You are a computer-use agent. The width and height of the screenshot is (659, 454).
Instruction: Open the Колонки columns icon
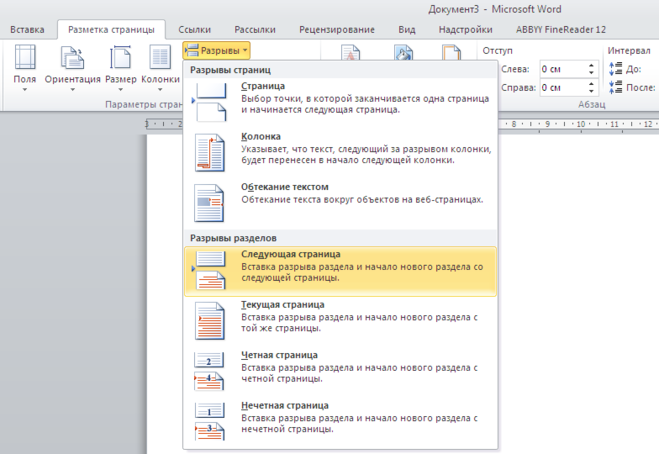coord(160,57)
